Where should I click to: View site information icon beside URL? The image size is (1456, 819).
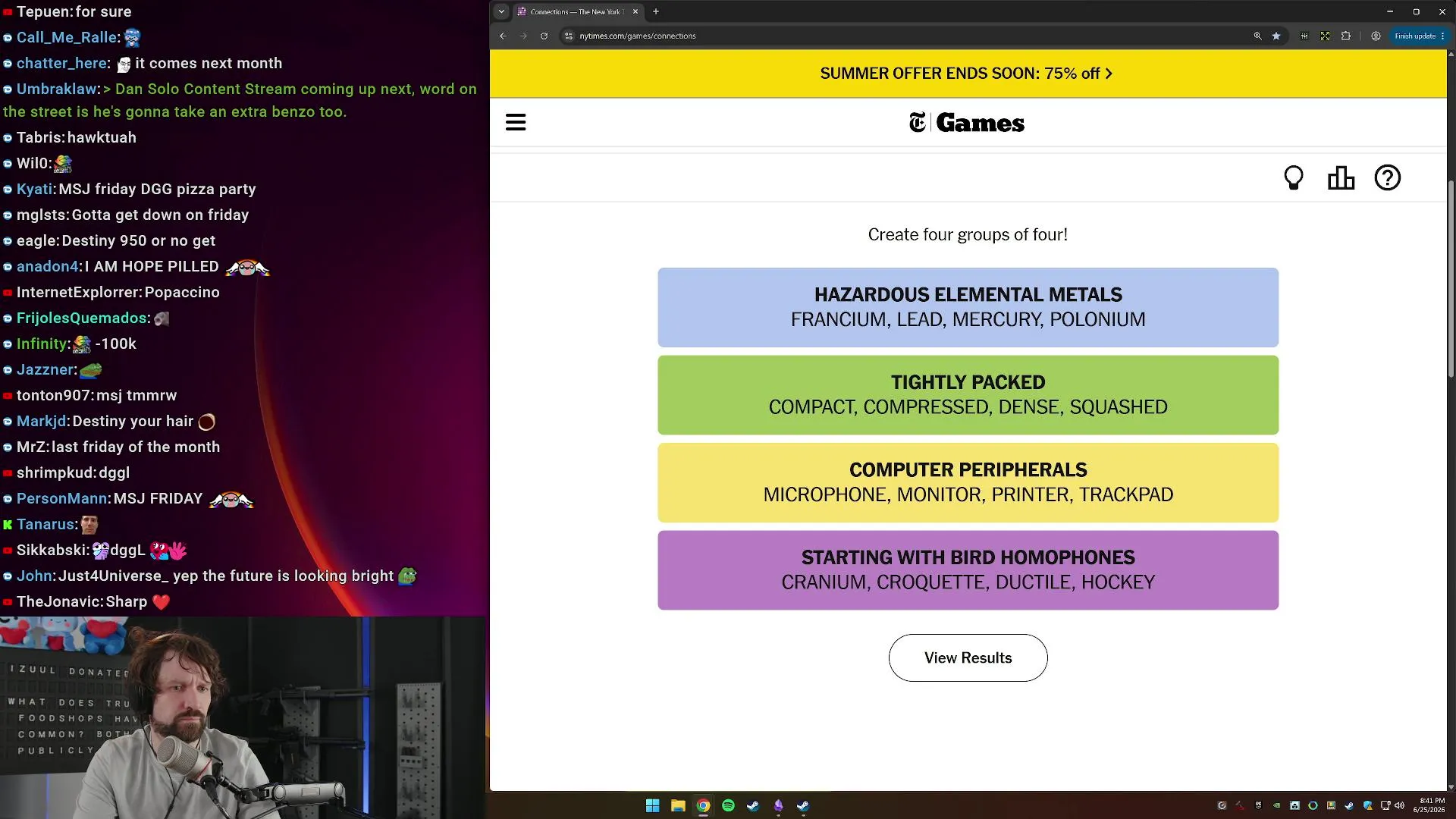(569, 36)
